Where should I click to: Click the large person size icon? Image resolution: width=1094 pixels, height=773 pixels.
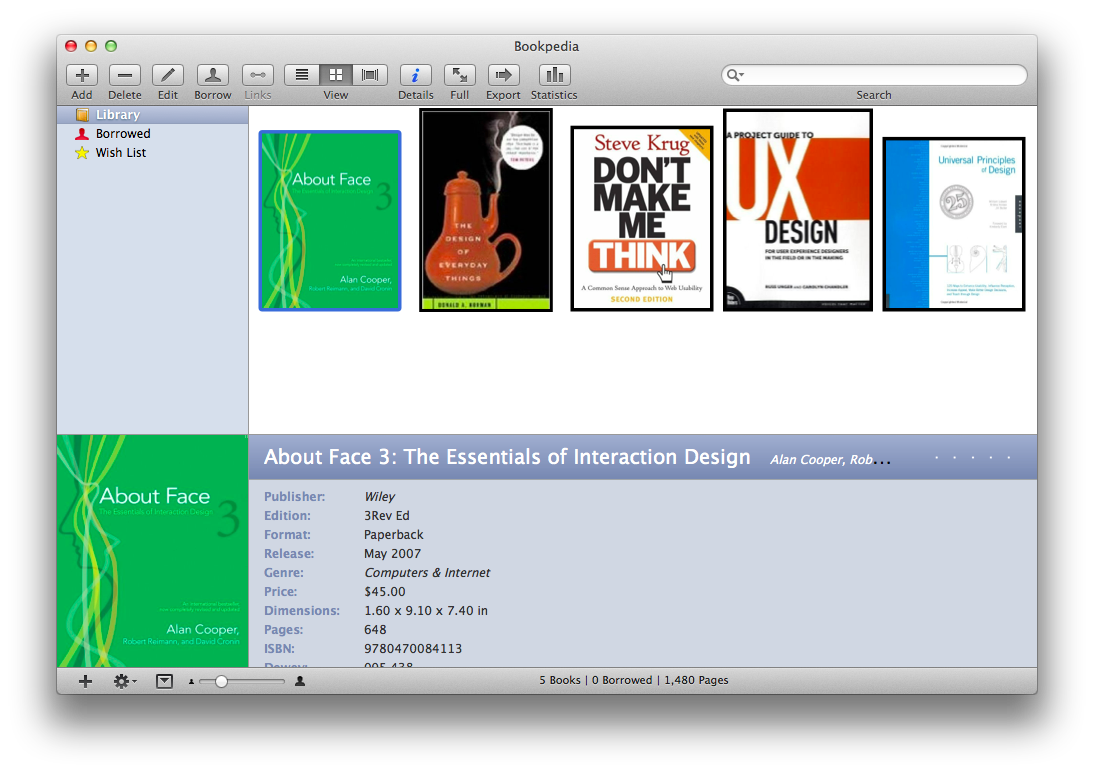(300, 681)
